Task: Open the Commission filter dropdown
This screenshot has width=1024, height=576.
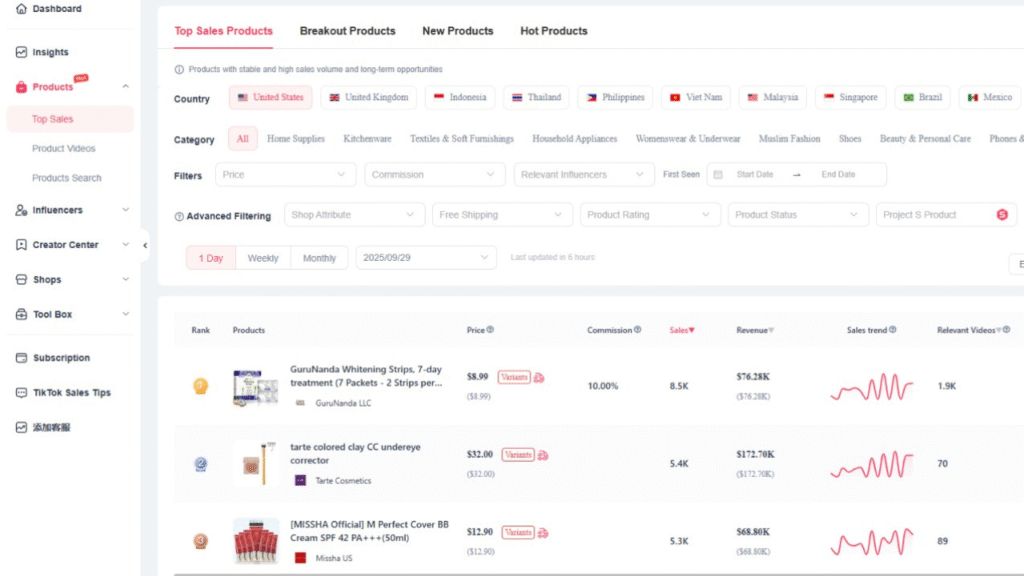Action: (434, 173)
